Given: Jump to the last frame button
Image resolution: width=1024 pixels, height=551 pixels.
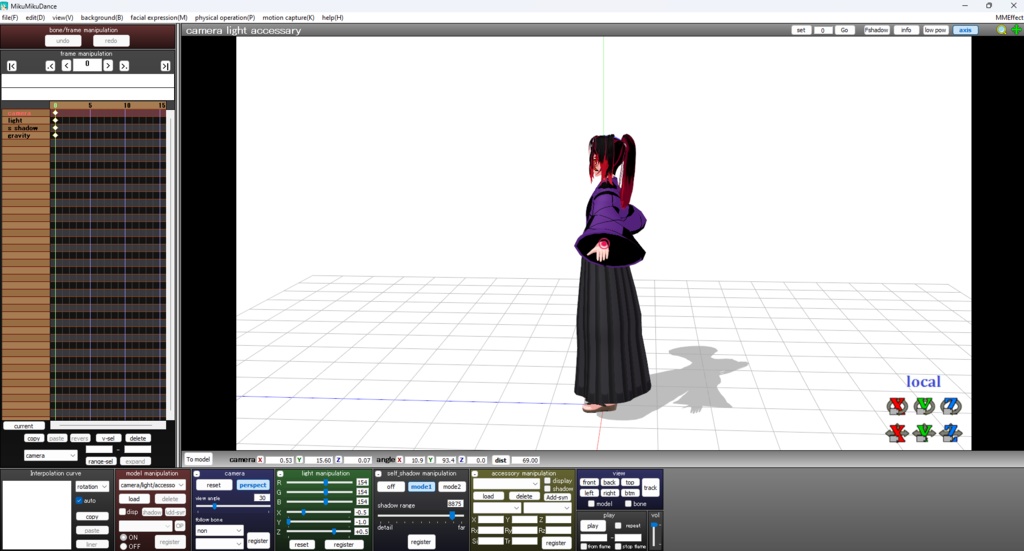Looking at the screenshot, I should (165, 66).
